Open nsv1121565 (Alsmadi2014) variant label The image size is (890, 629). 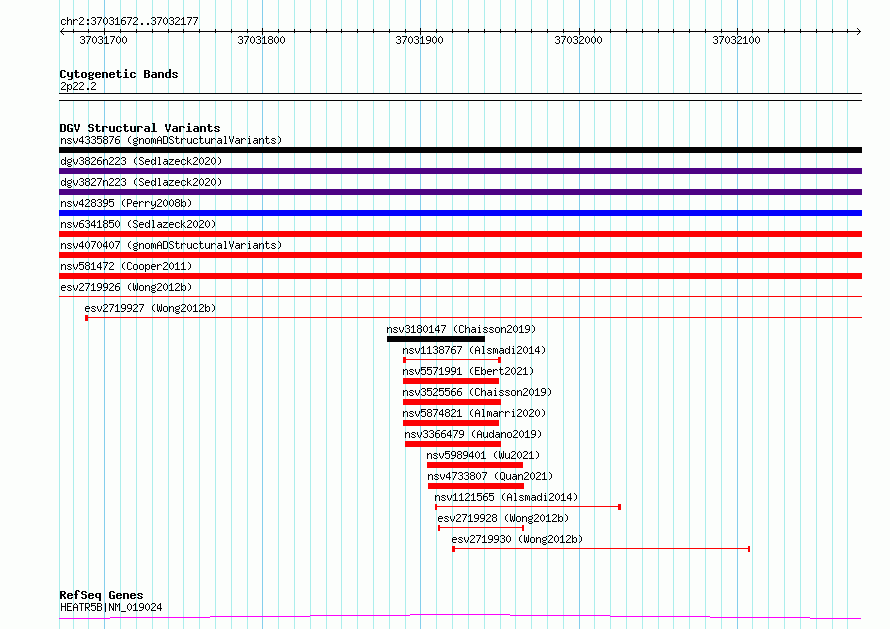click(x=506, y=497)
